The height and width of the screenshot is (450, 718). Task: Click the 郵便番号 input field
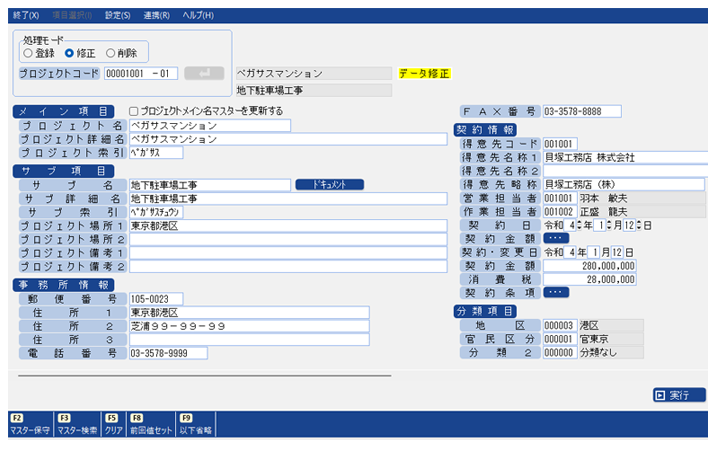click(x=157, y=298)
